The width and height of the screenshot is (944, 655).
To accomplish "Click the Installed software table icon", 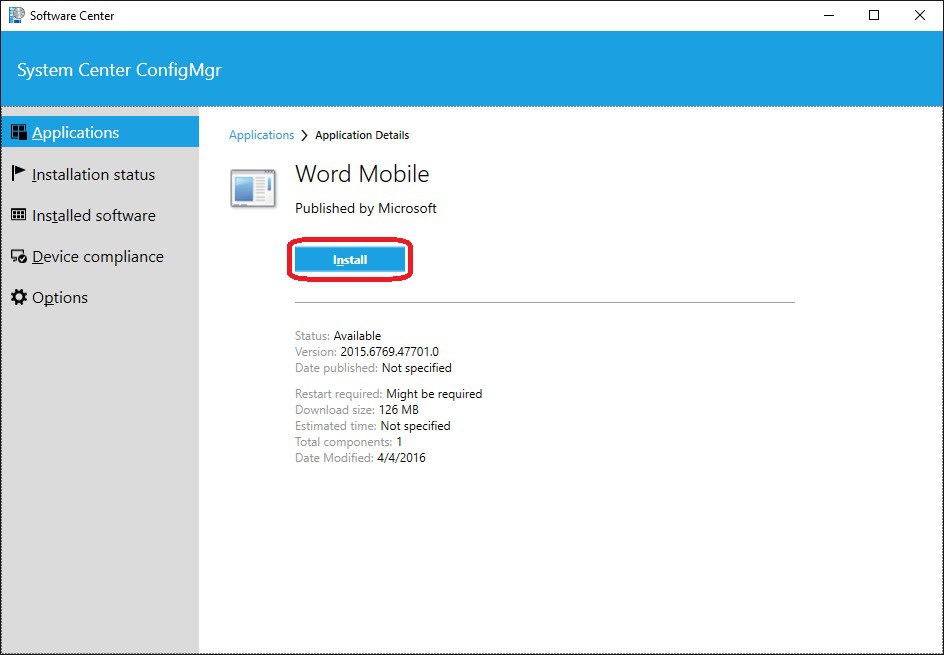I will tap(19, 214).
